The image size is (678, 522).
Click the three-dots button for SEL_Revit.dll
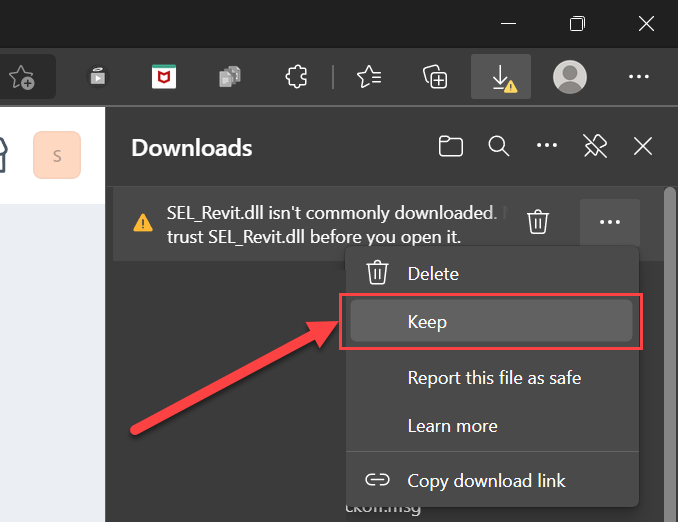pos(610,222)
